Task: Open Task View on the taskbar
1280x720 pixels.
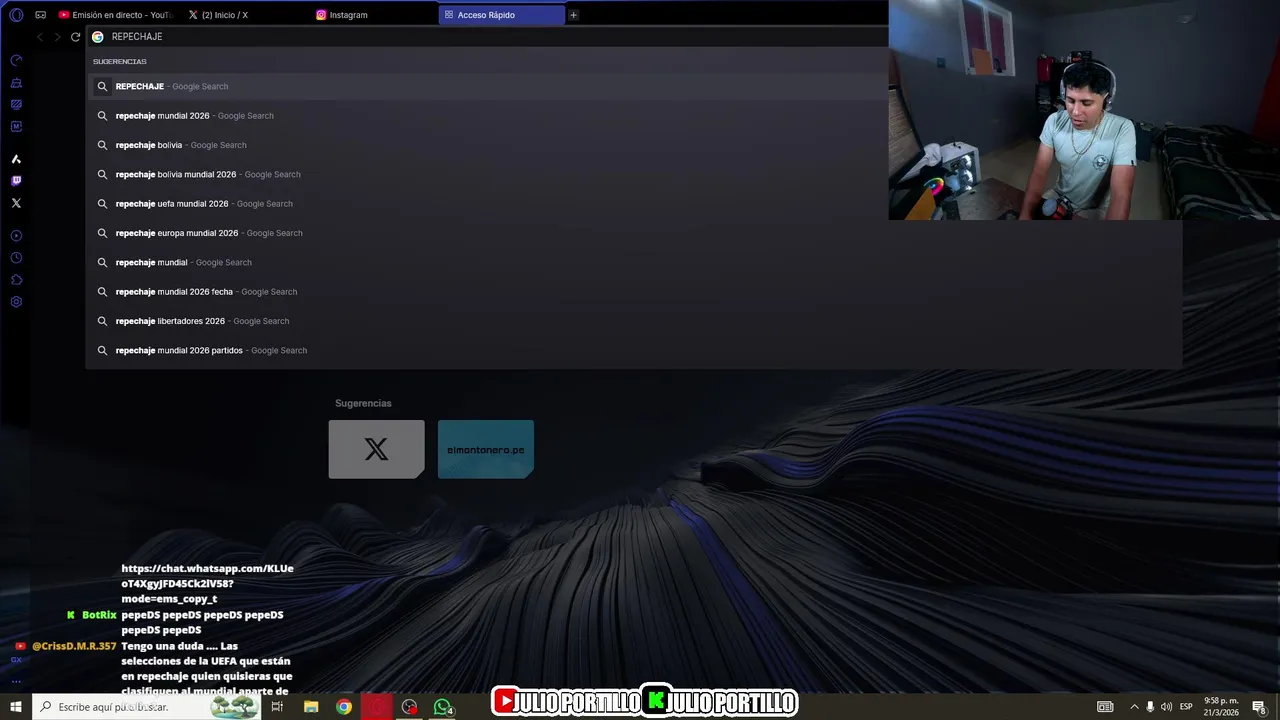Action: click(277, 707)
